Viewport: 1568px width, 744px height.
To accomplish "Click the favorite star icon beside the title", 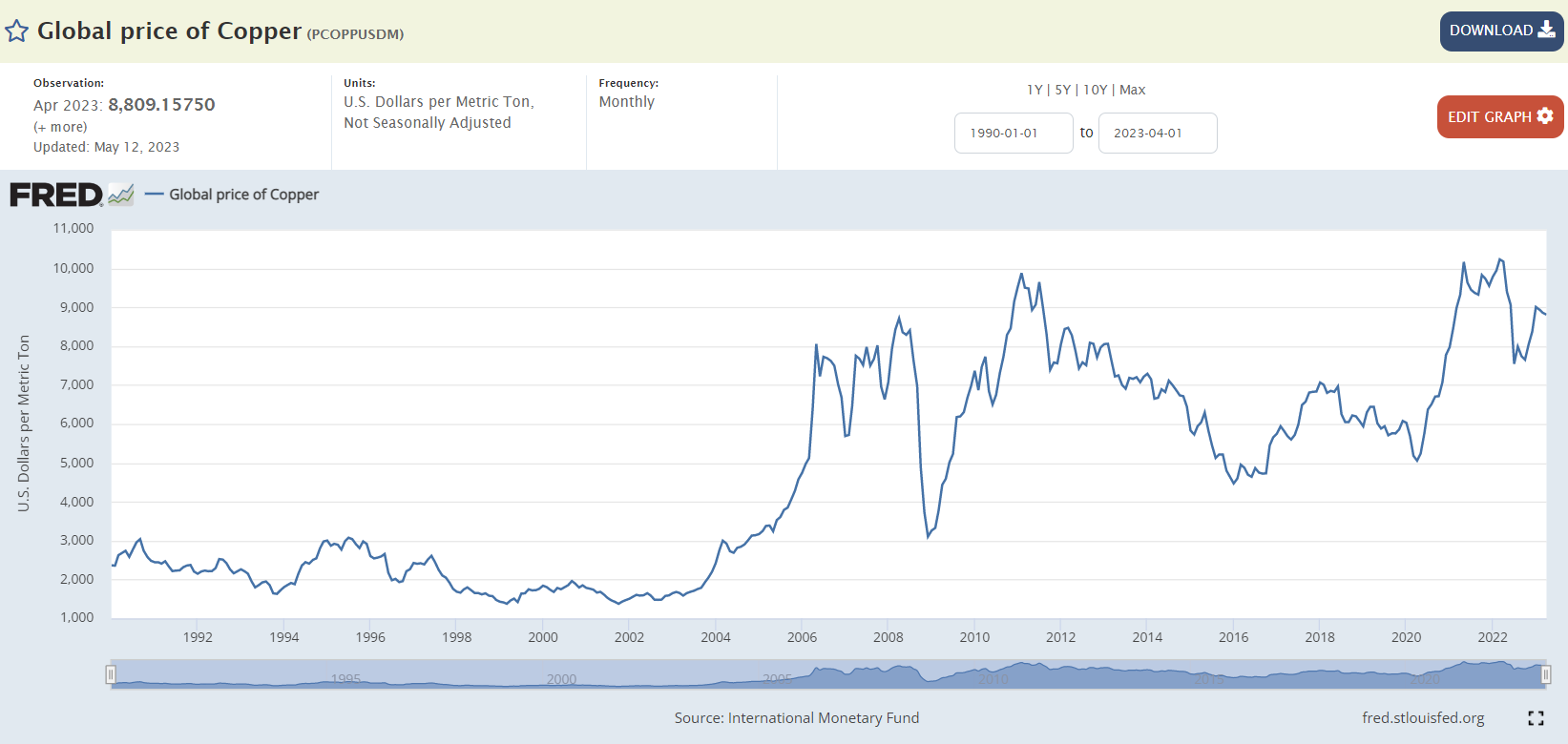I will click(x=16, y=31).
